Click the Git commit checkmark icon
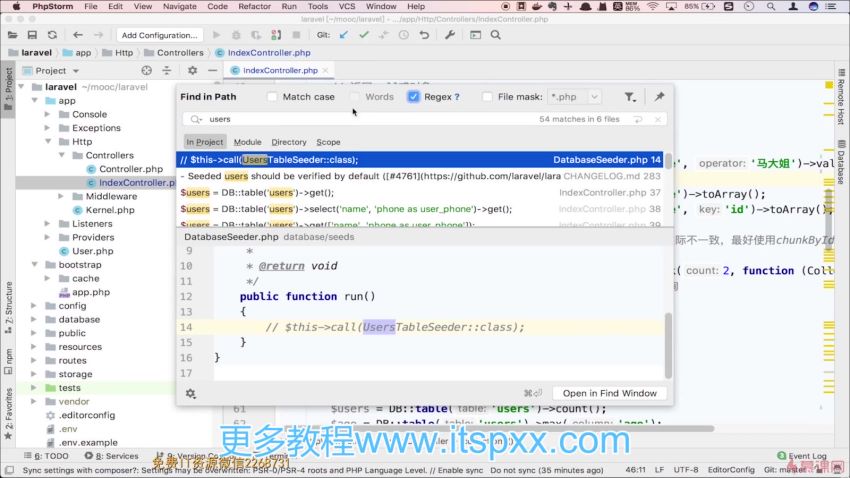 [x=364, y=35]
